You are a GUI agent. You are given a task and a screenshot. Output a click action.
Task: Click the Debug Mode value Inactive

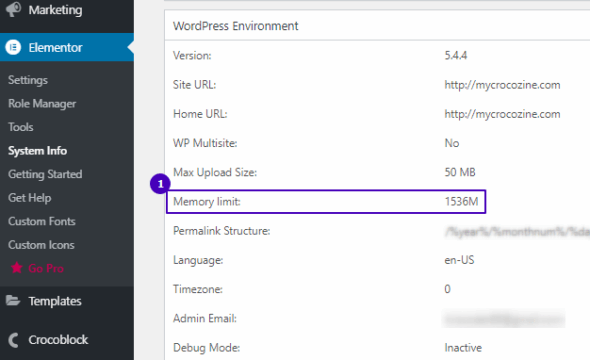pos(463,348)
